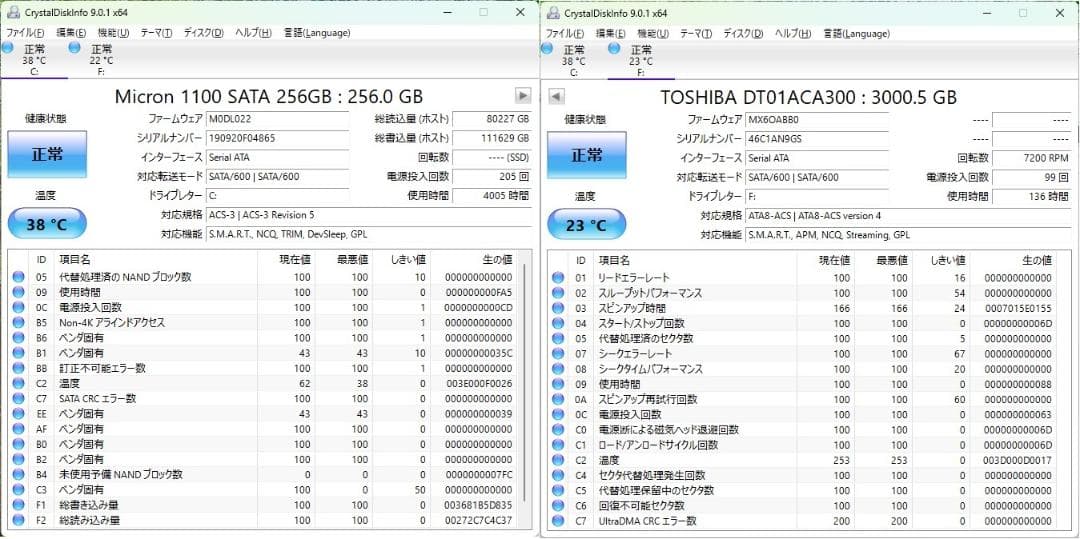Click the 38 °C temperature button
This screenshot has width=1080, height=539.
[47, 224]
